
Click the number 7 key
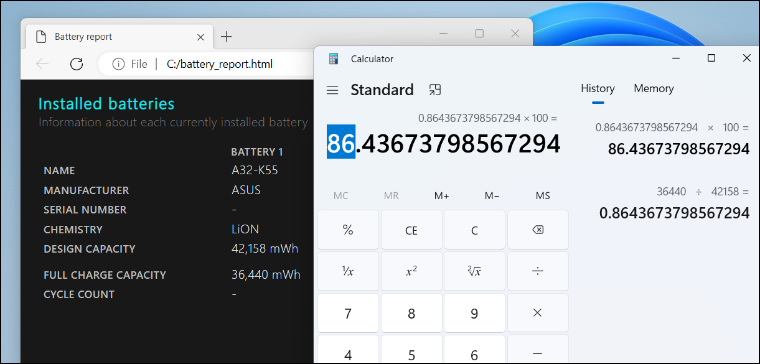pyautogui.click(x=348, y=313)
